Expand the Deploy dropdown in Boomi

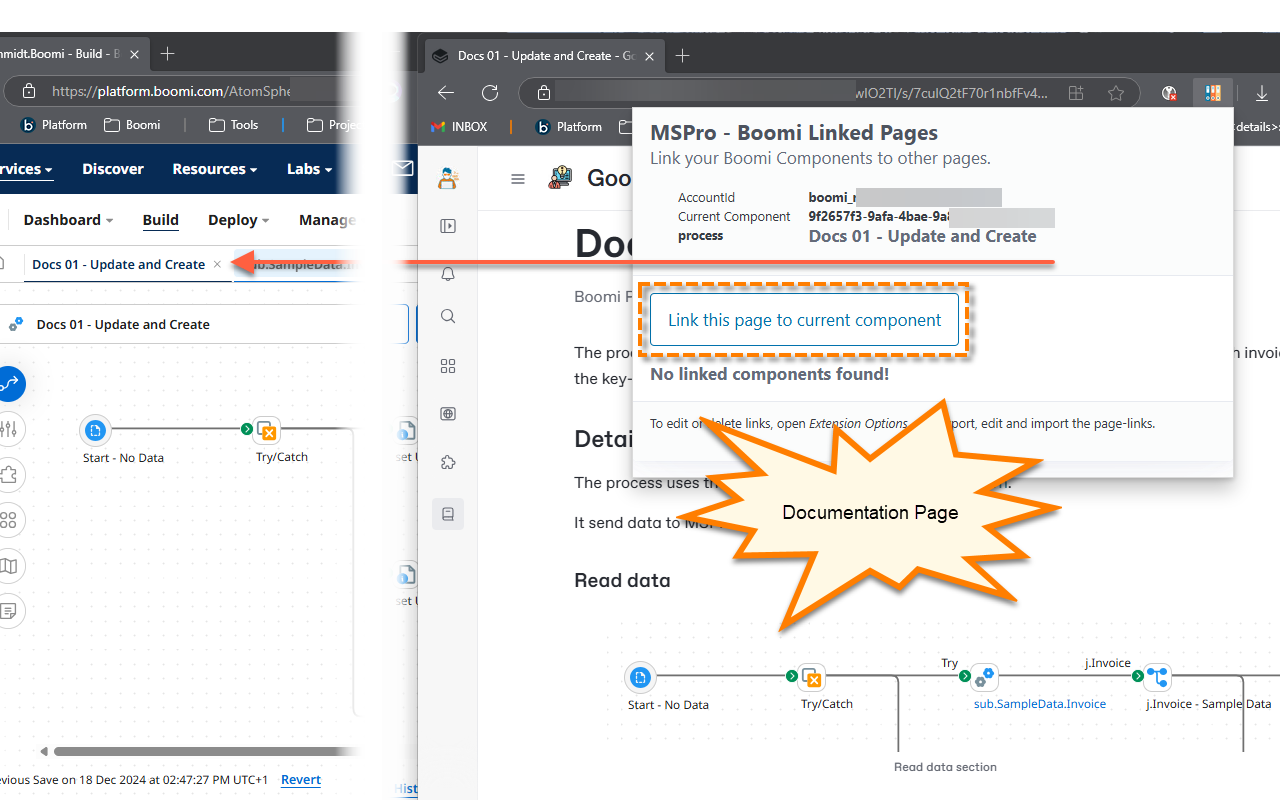[239, 220]
